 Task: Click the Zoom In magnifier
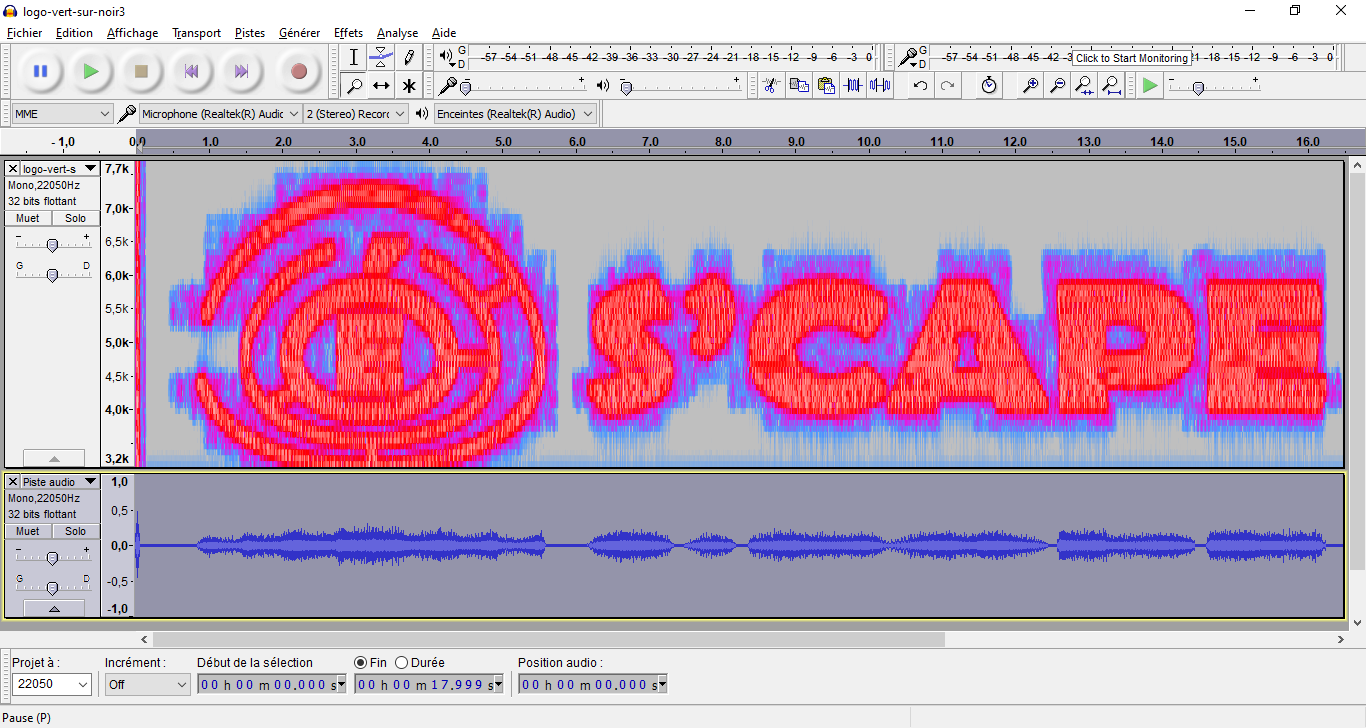pos(1030,85)
